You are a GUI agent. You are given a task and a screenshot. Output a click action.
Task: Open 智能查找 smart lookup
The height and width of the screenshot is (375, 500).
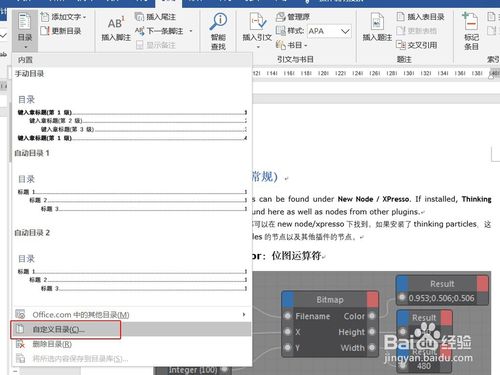218,31
